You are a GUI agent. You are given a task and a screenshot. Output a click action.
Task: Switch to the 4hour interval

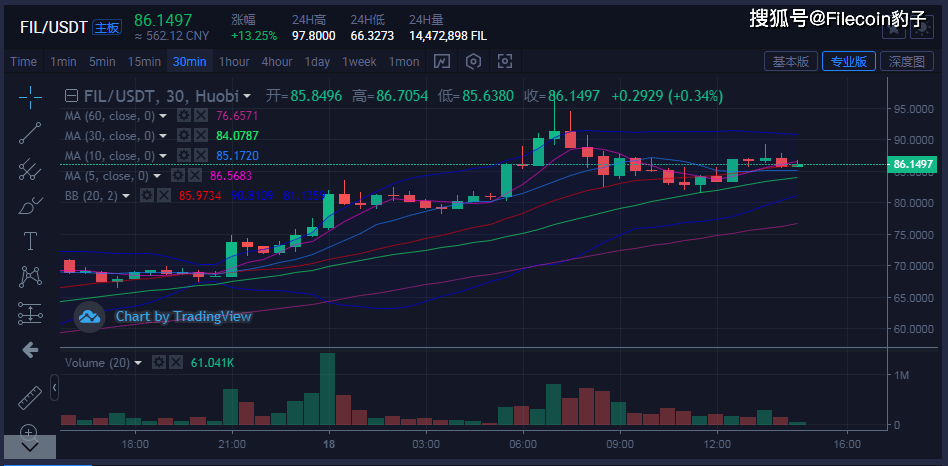coord(277,62)
